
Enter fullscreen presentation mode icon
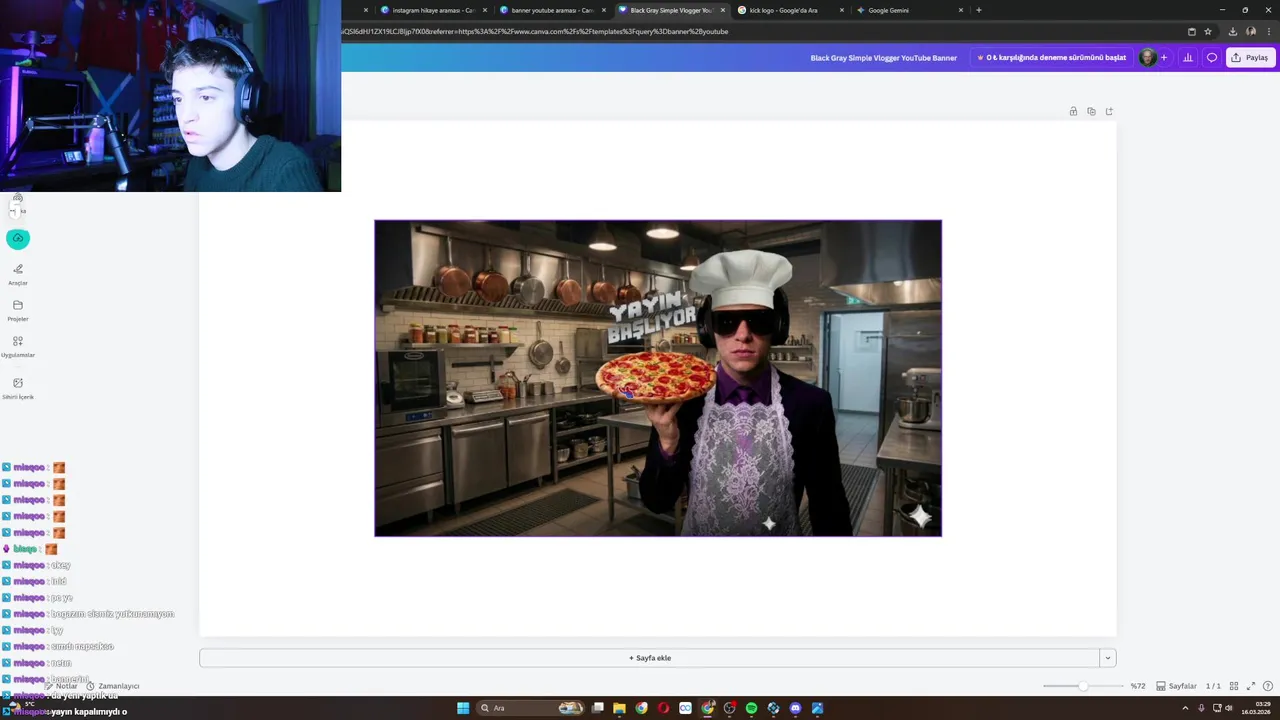click(1251, 686)
